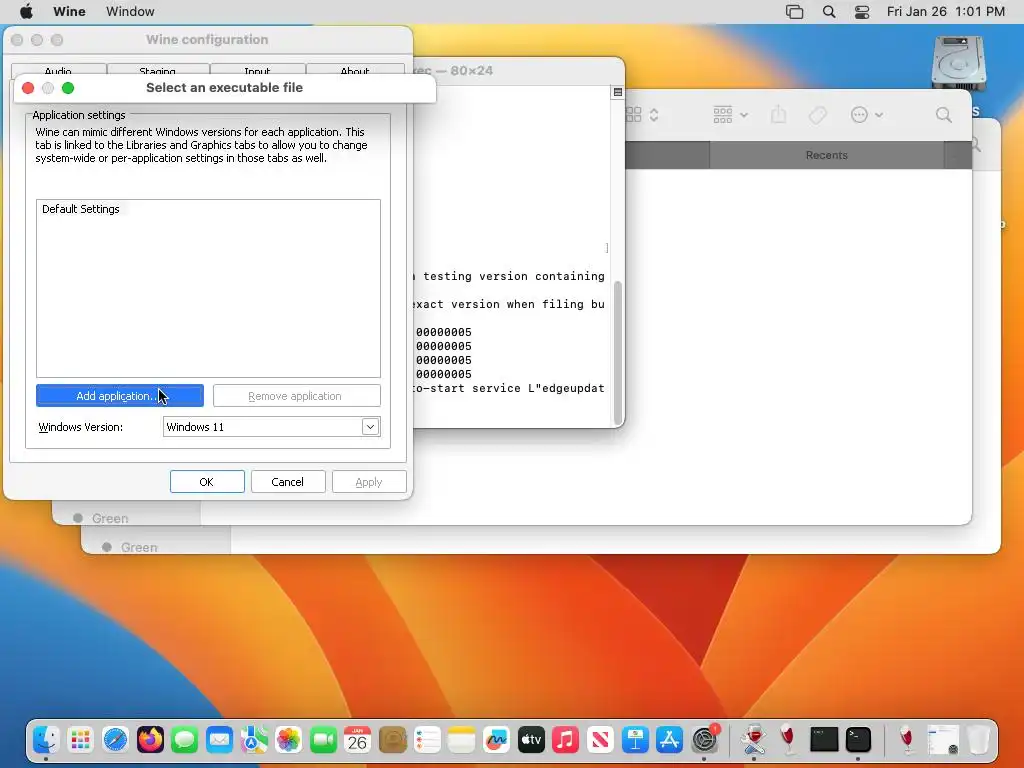Image resolution: width=1024 pixels, height=768 pixels.
Task: Open Terminal with prompt icon in Dock
Action: (858, 740)
